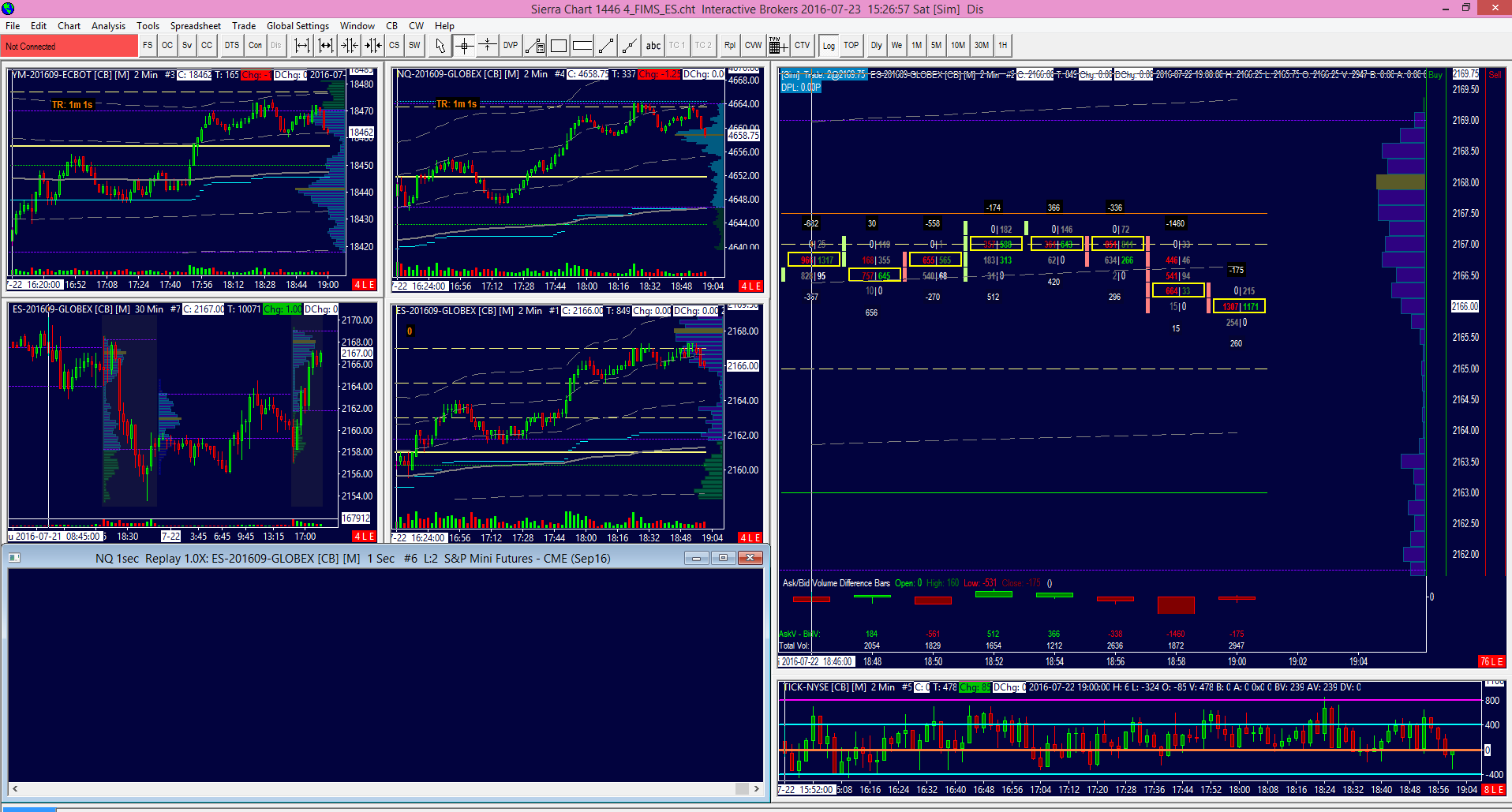Open the Spreadsheet menu
The image size is (1512, 812).
tap(196, 26)
